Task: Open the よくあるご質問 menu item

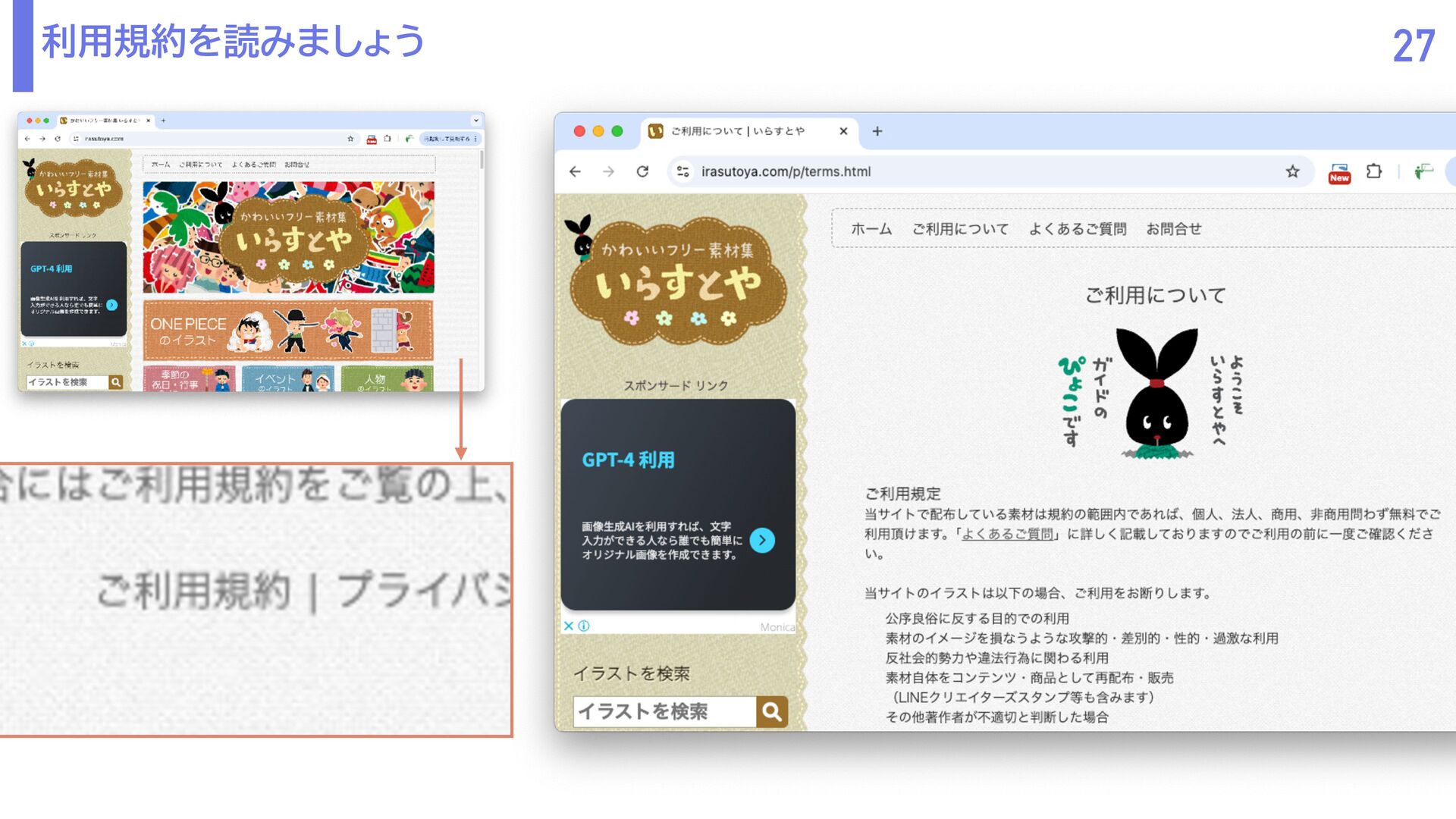Action: coord(1077,229)
